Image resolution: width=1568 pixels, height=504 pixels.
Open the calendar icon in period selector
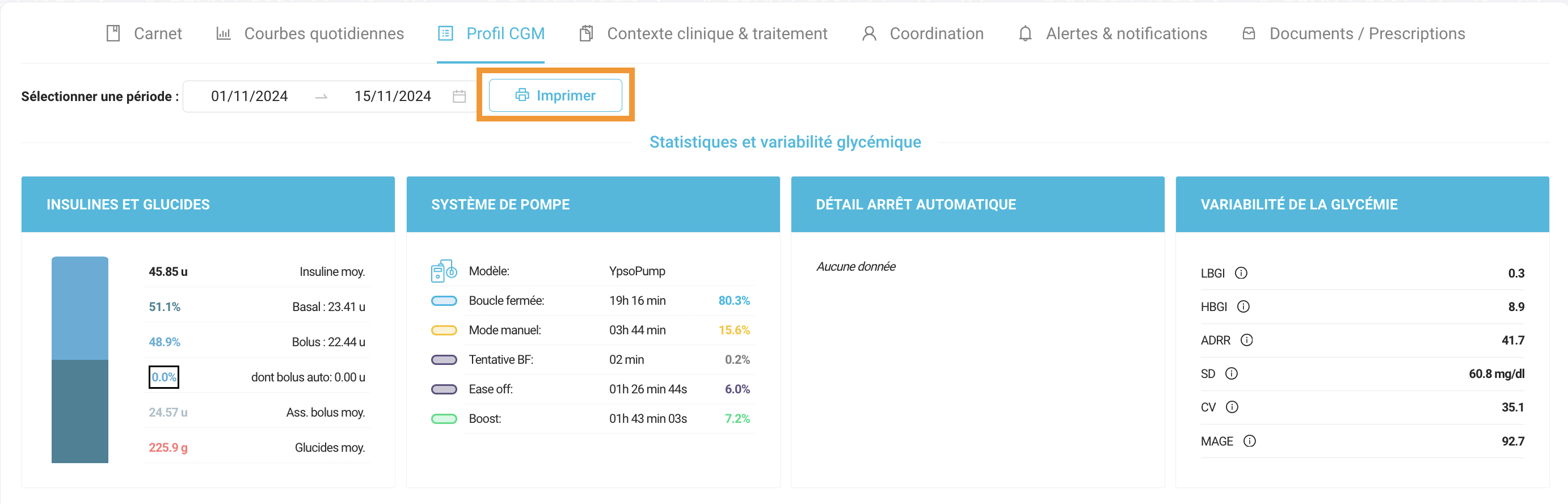click(460, 96)
